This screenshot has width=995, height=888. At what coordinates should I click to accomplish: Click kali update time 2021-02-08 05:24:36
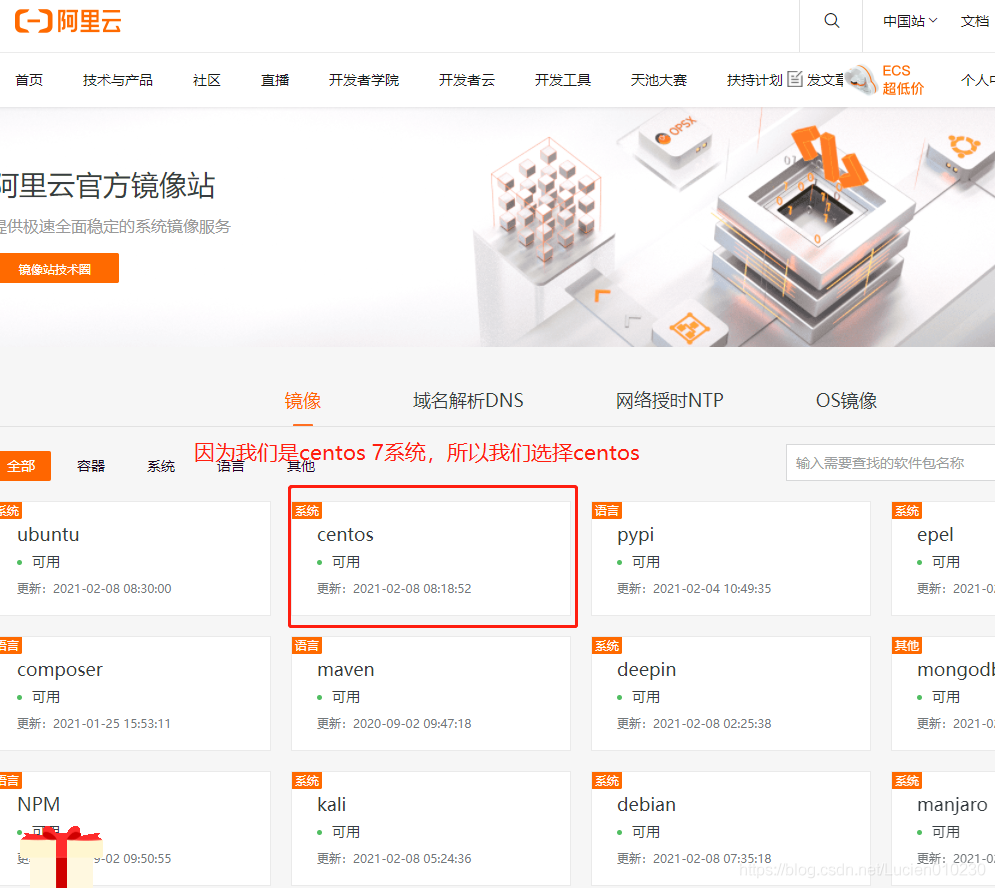click(412, 859)
